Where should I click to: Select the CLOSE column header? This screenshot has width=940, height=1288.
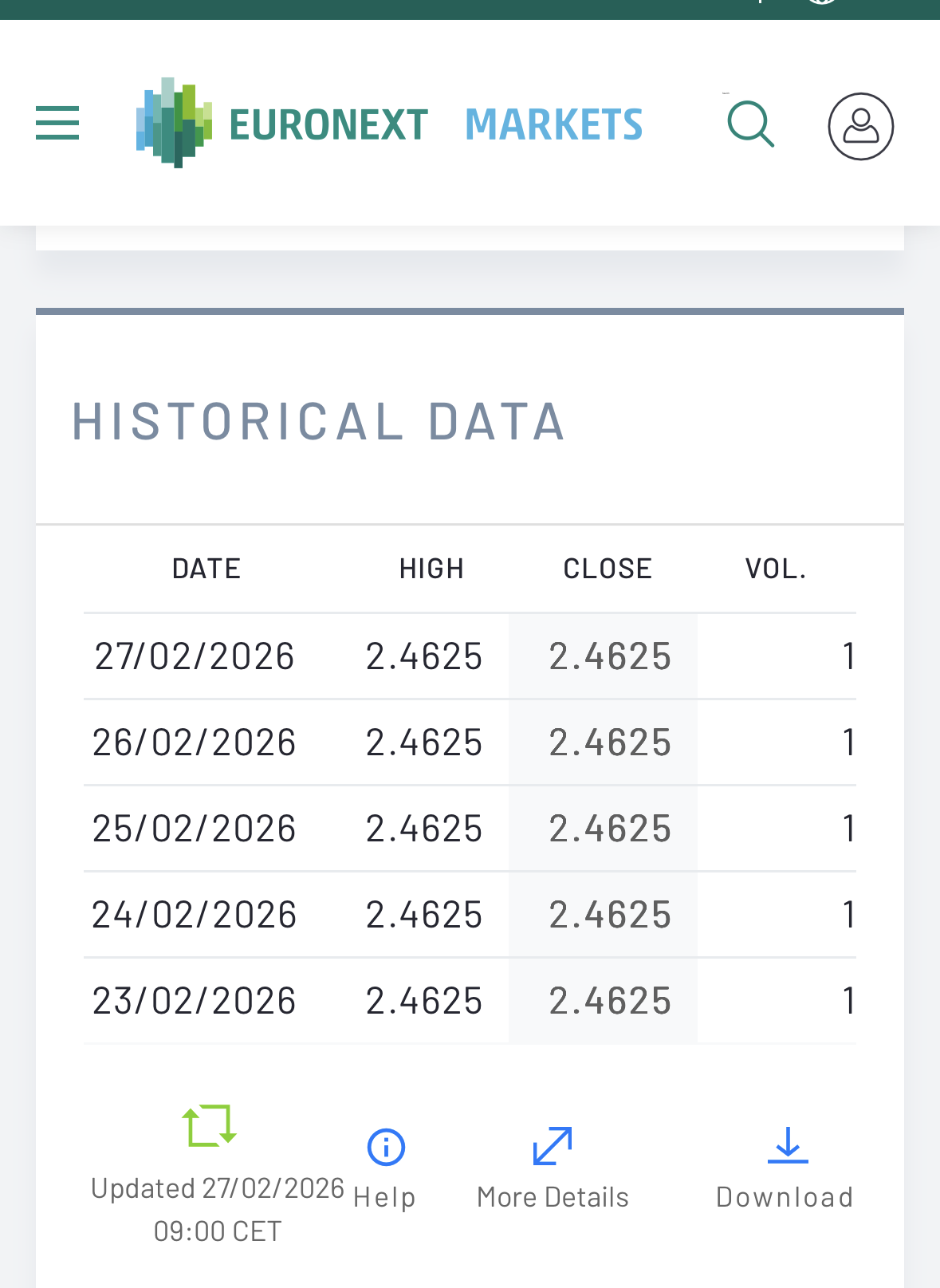pos(608,569)
